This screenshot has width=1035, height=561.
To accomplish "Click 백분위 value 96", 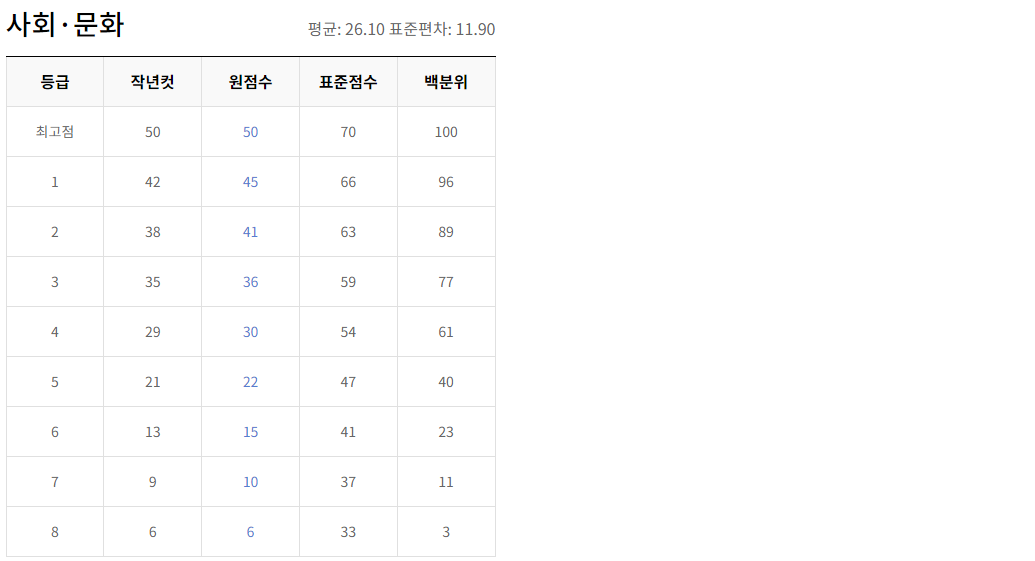I will click(x=446, y=182).
